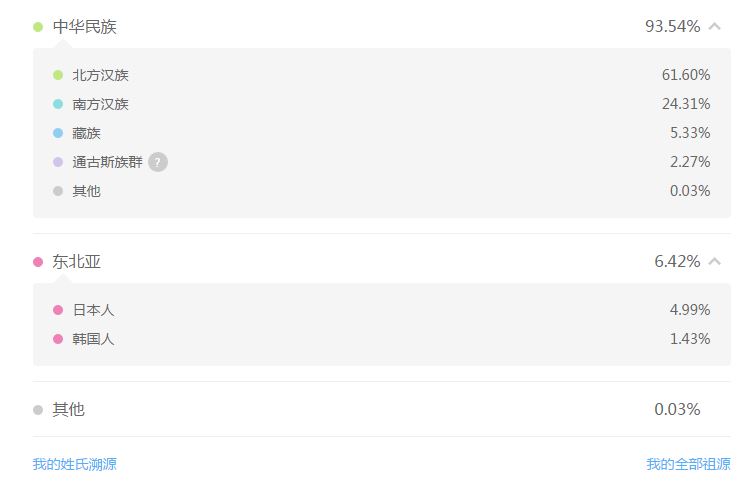The height and width of the screenshot is (491, 744).
Task: Click the cyan dot beside 南方汉族
Action: 58,104
